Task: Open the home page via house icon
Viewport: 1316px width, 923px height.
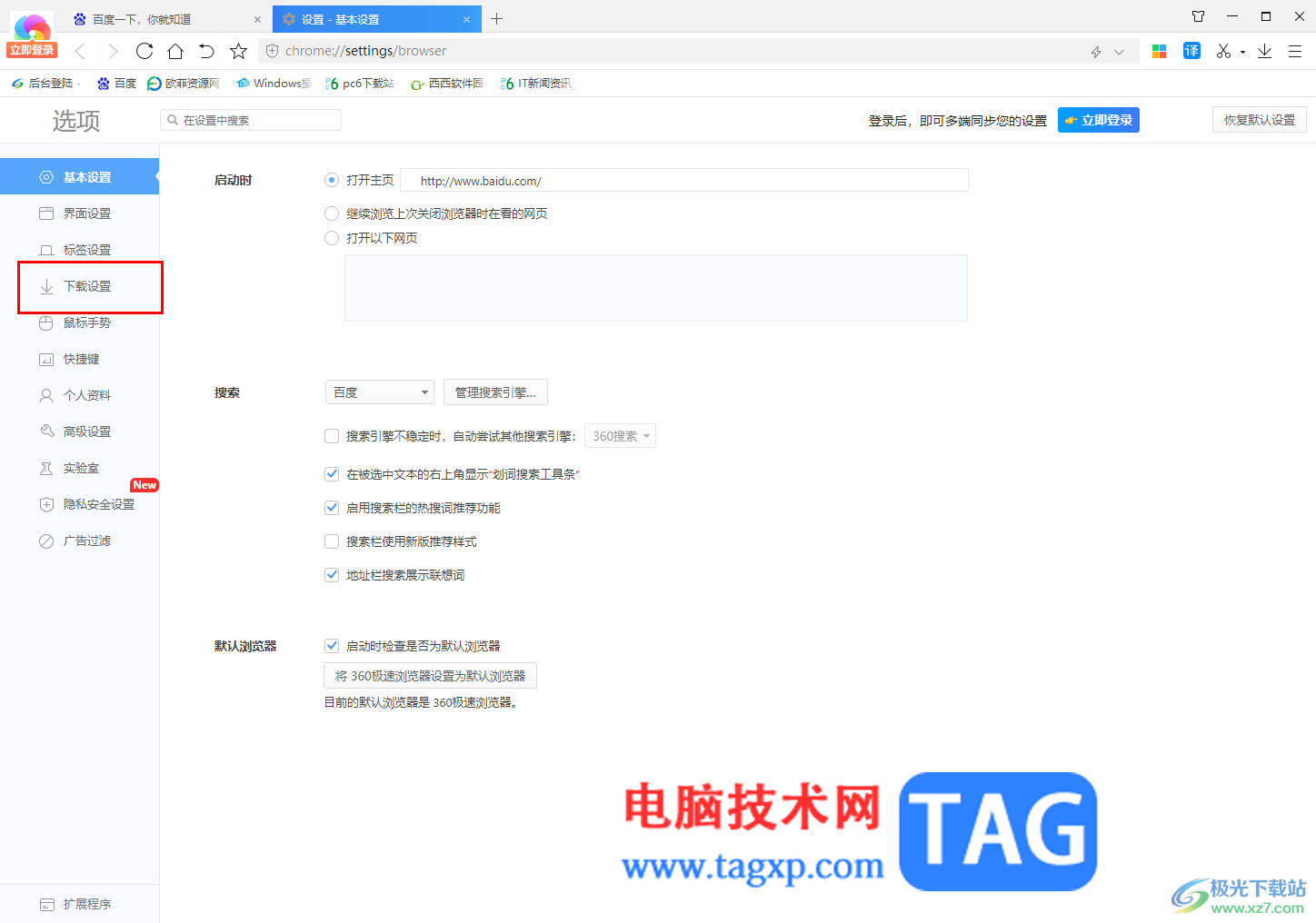Action: coord(175,51)
